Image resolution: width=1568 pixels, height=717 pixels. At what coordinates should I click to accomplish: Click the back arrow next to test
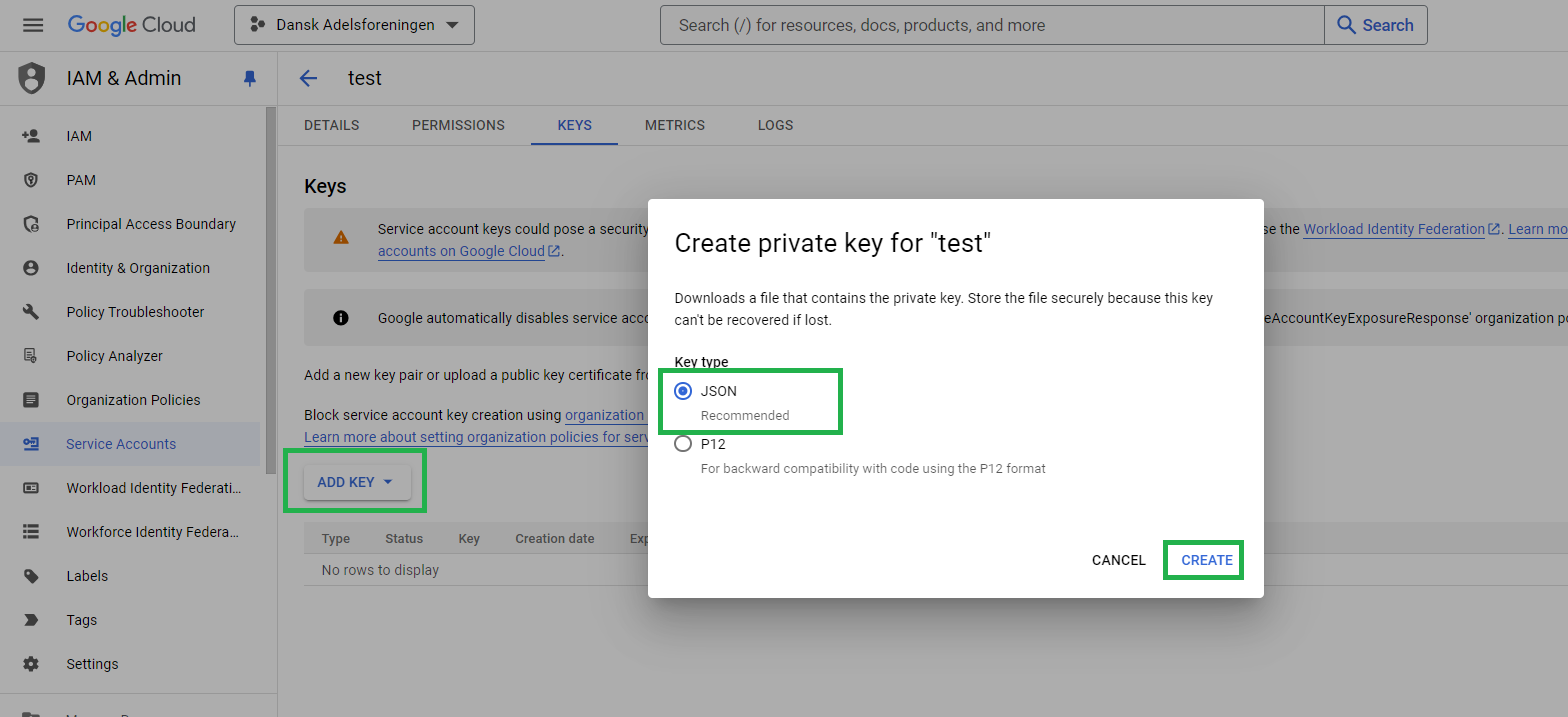[x=308, y=78]
